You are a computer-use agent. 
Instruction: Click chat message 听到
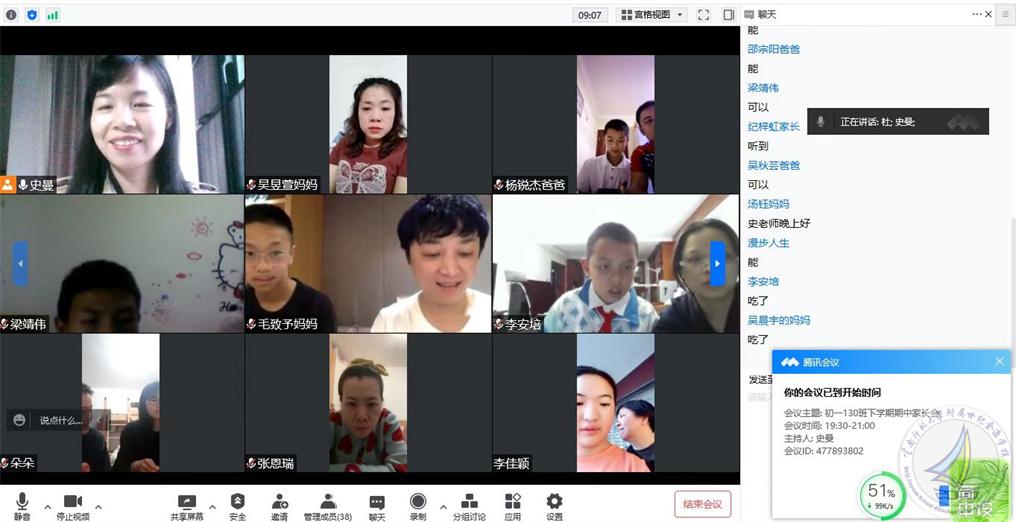point(758,146)
